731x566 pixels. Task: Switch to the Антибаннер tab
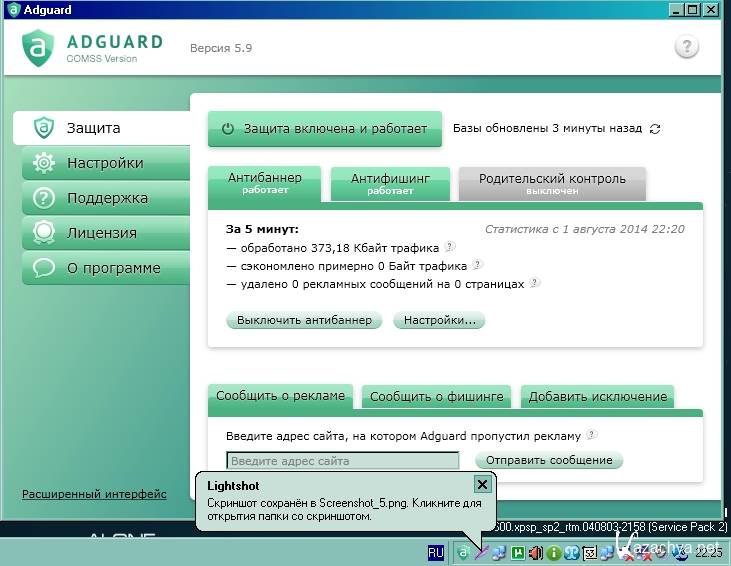pyautogui.click(x=264, y=183)
